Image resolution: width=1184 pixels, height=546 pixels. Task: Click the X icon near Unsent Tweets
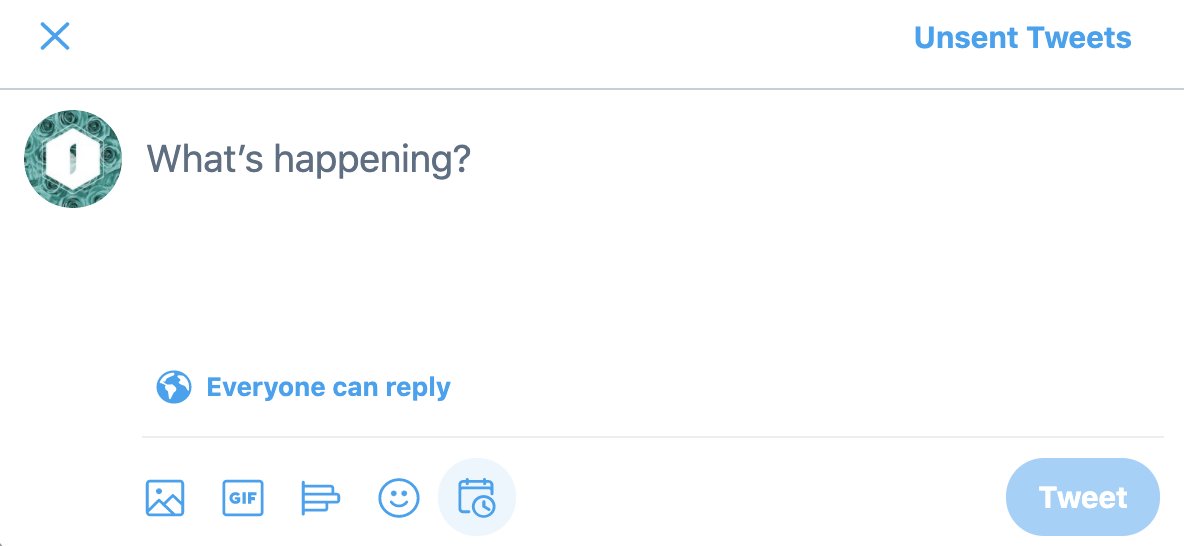54,37
